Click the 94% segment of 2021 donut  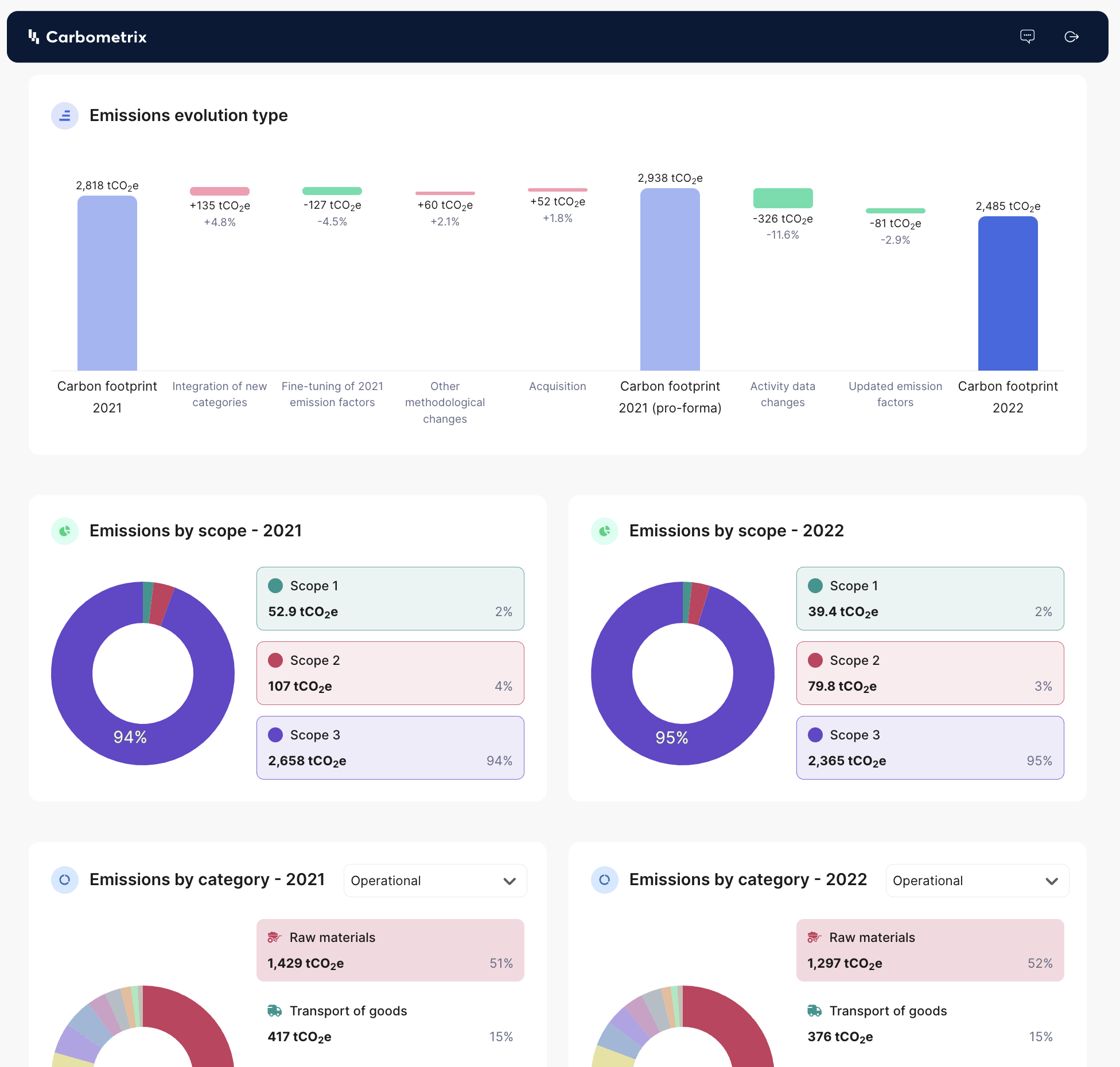(x=130, y=737)
